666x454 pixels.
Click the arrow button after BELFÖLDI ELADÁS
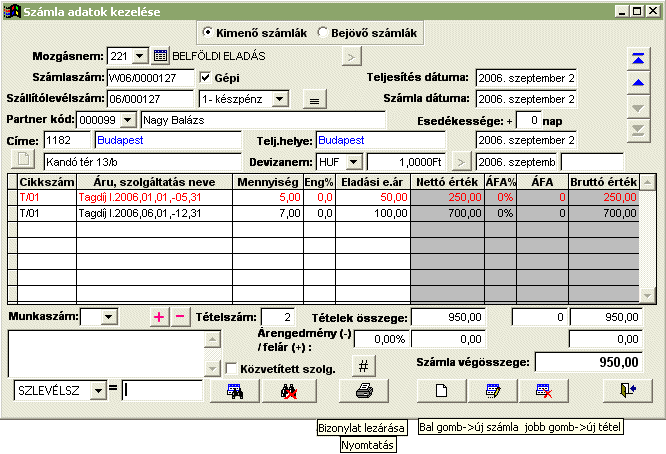[x=351, y=56]
